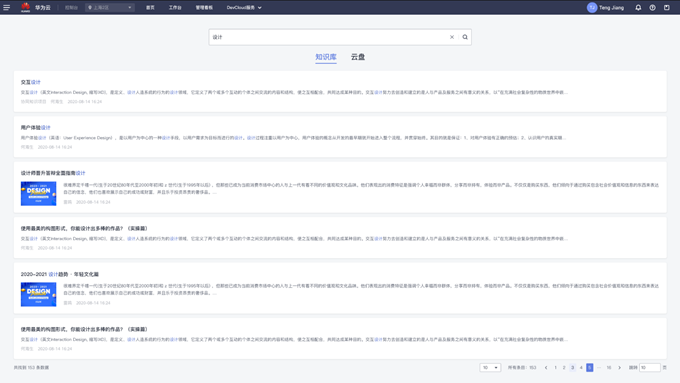680x383 pixels.
Task: Go to results page 1
Action: click(555, 367)
